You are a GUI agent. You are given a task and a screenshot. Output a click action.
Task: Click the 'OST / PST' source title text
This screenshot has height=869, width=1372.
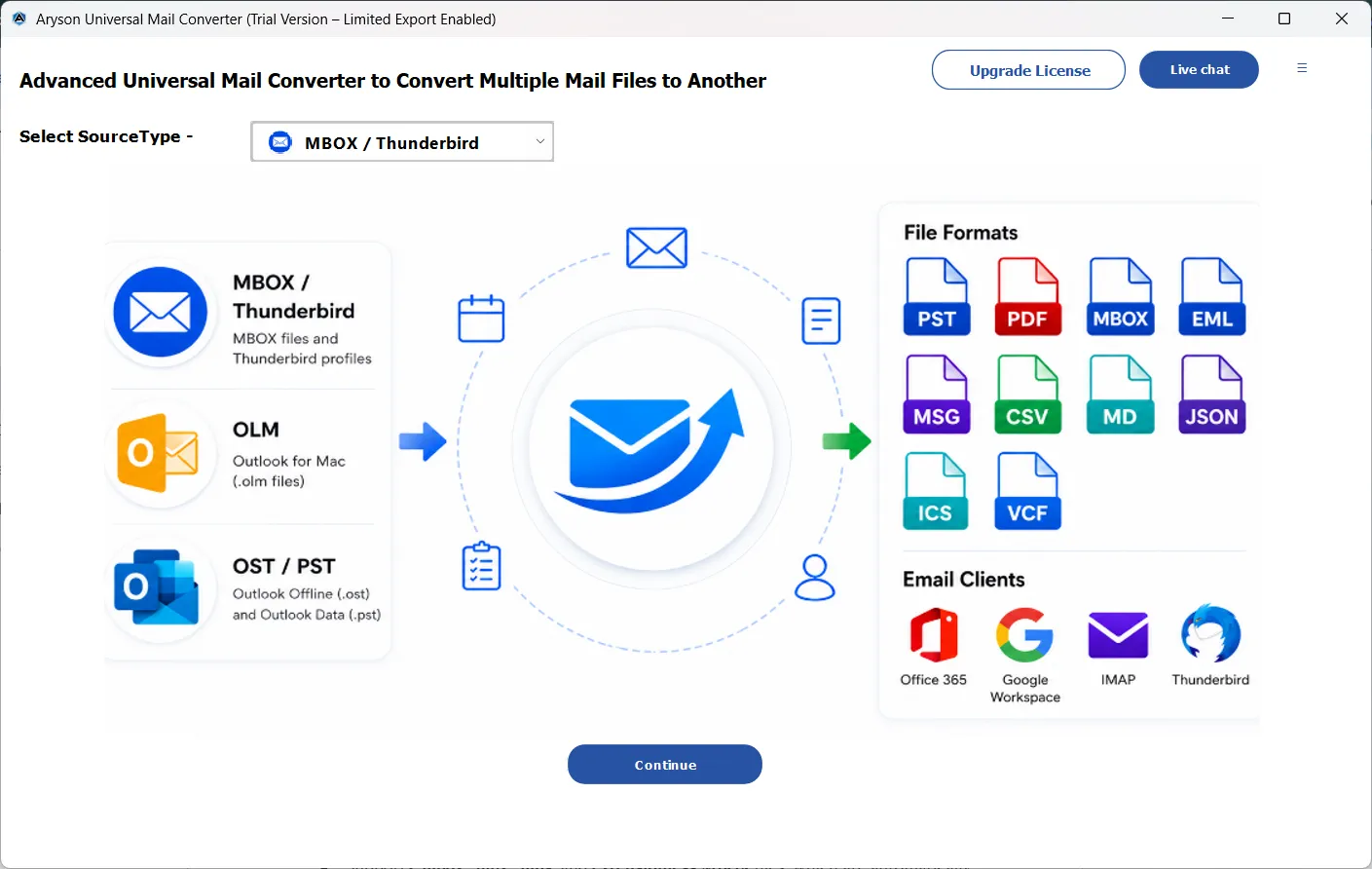(x=283, y=566)
